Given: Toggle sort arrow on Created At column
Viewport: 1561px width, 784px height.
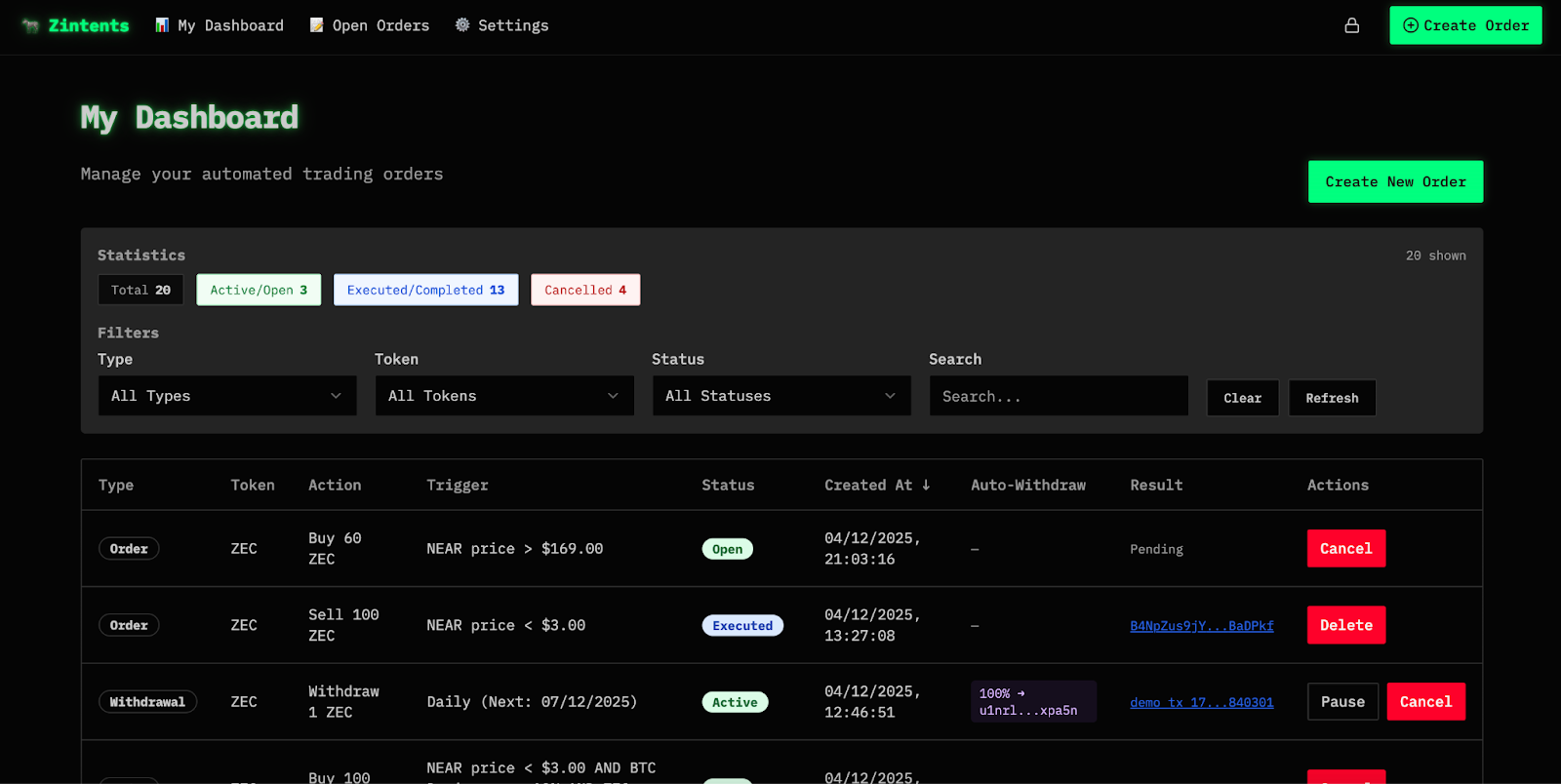Looking at the screenshot, I should pos(926,485).
